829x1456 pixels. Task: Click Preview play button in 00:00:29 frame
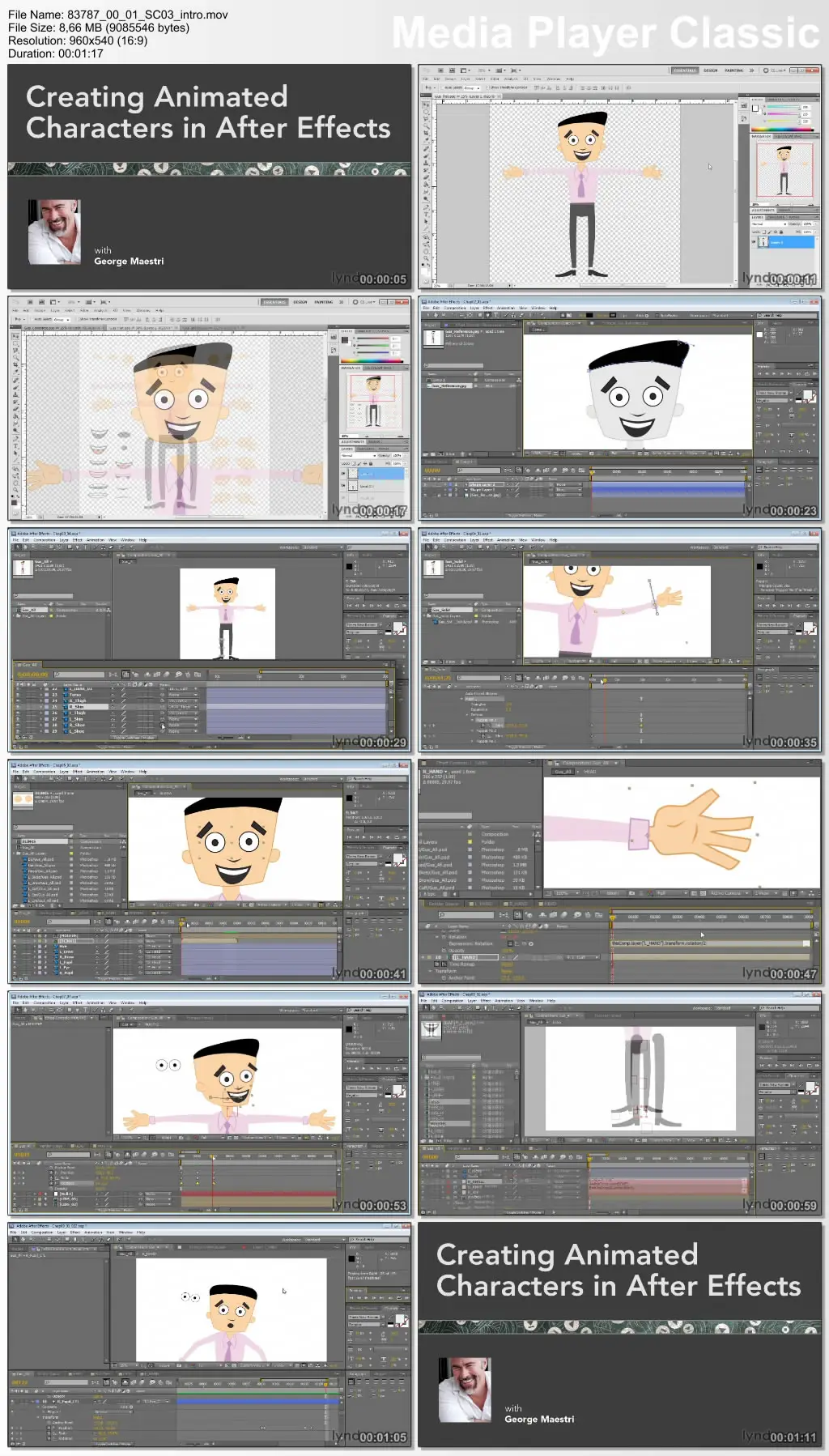click(x=363, y=606)
